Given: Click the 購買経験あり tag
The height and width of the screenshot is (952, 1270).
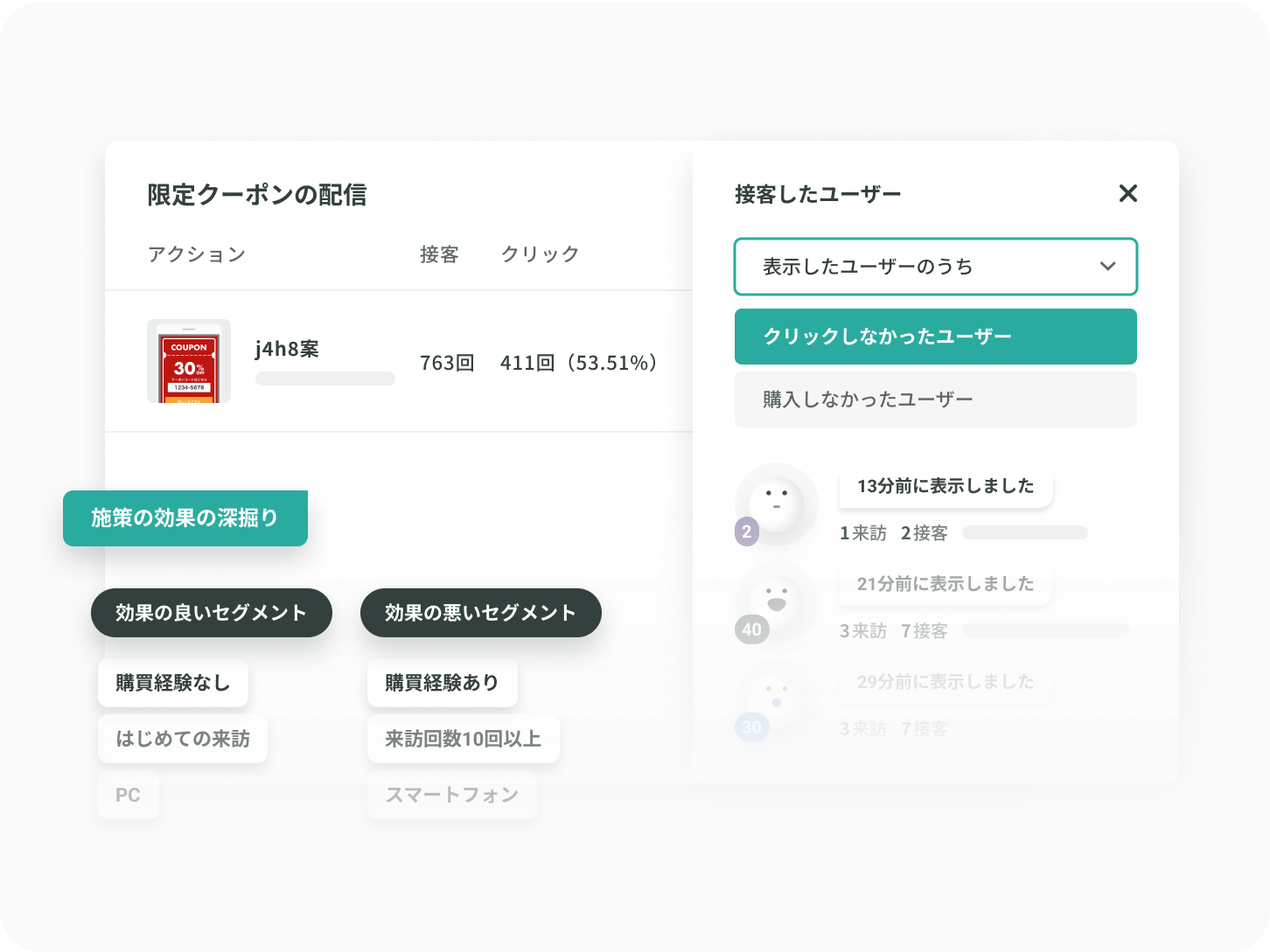Looking at the screenshot, I should tap(443, 683).
